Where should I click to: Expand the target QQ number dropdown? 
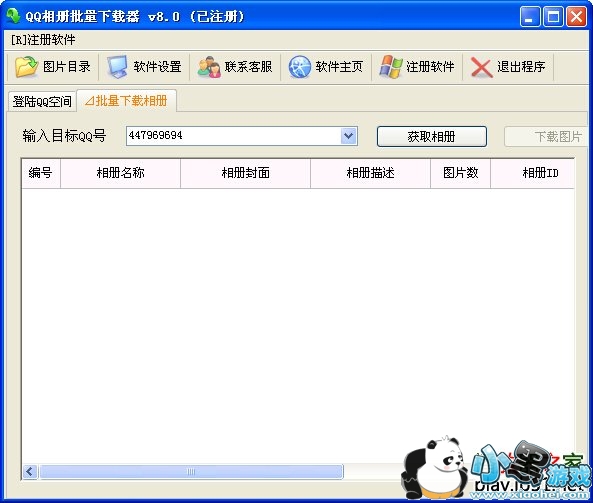[x=349, y=136]
